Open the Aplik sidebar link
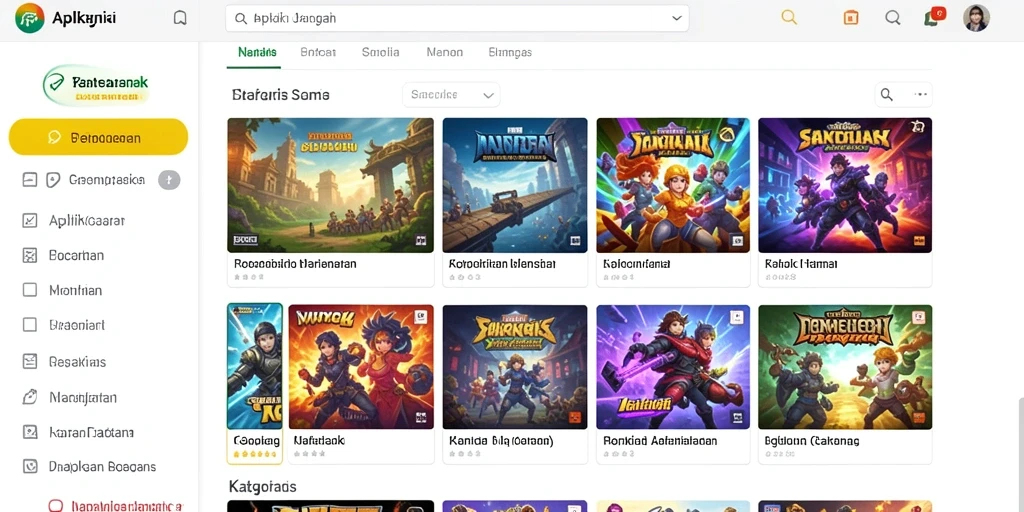Screen dimensions: 1024x512 [x=87, y=221]
